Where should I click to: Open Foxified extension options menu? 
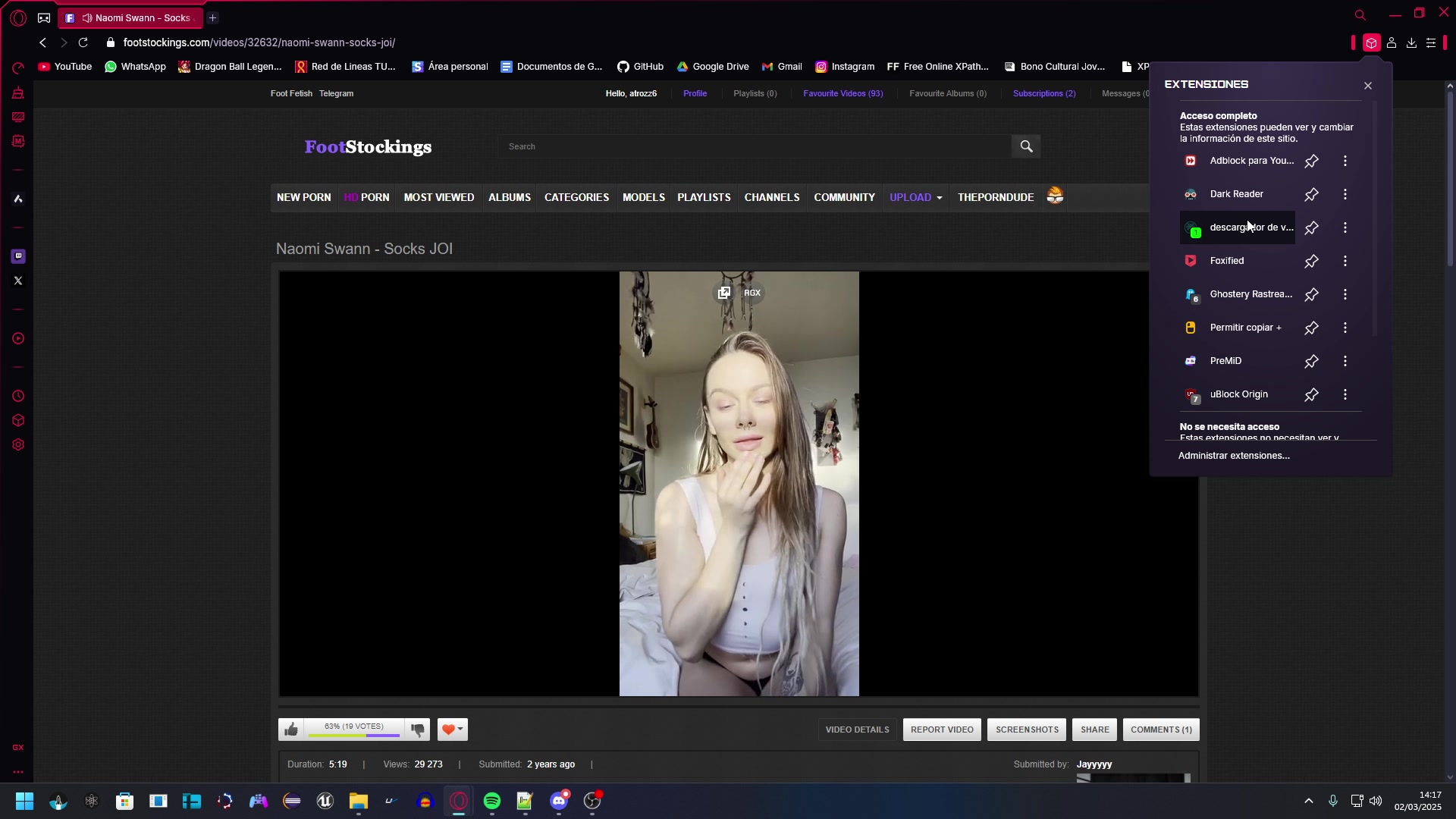point(1345,262)
